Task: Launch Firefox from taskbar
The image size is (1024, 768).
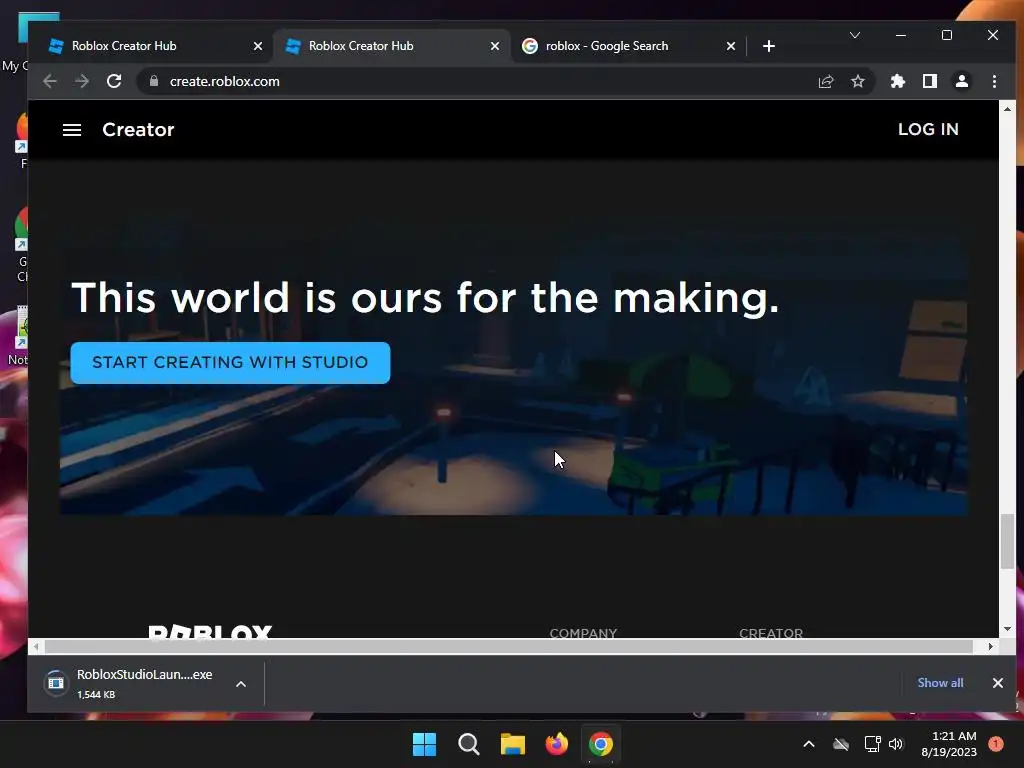Action: point(556,744)
